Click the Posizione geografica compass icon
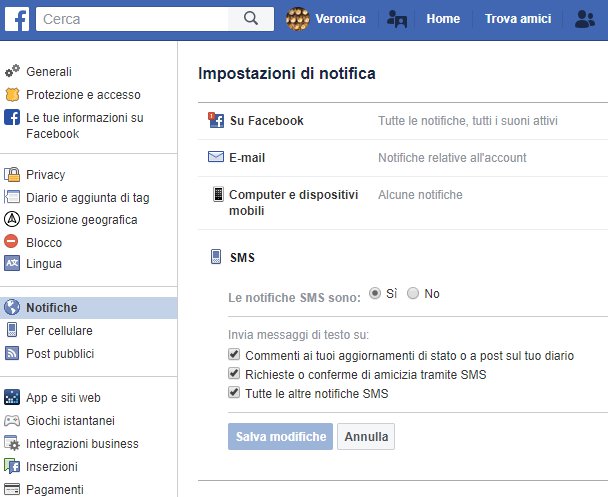Image resolution: width=608 pixels, height=497 pixels. 12,219
